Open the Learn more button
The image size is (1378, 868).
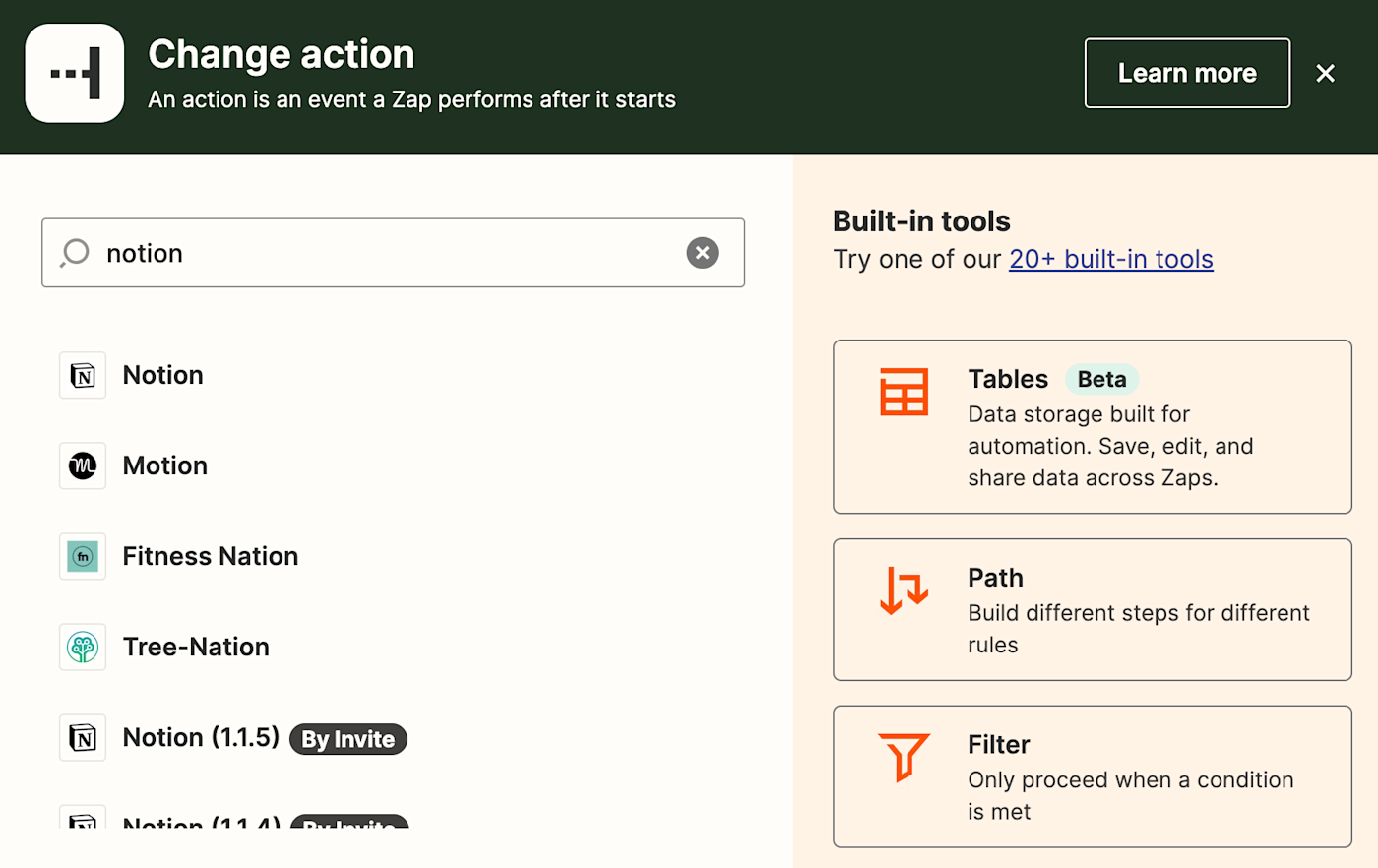(x=1187, y=73)
